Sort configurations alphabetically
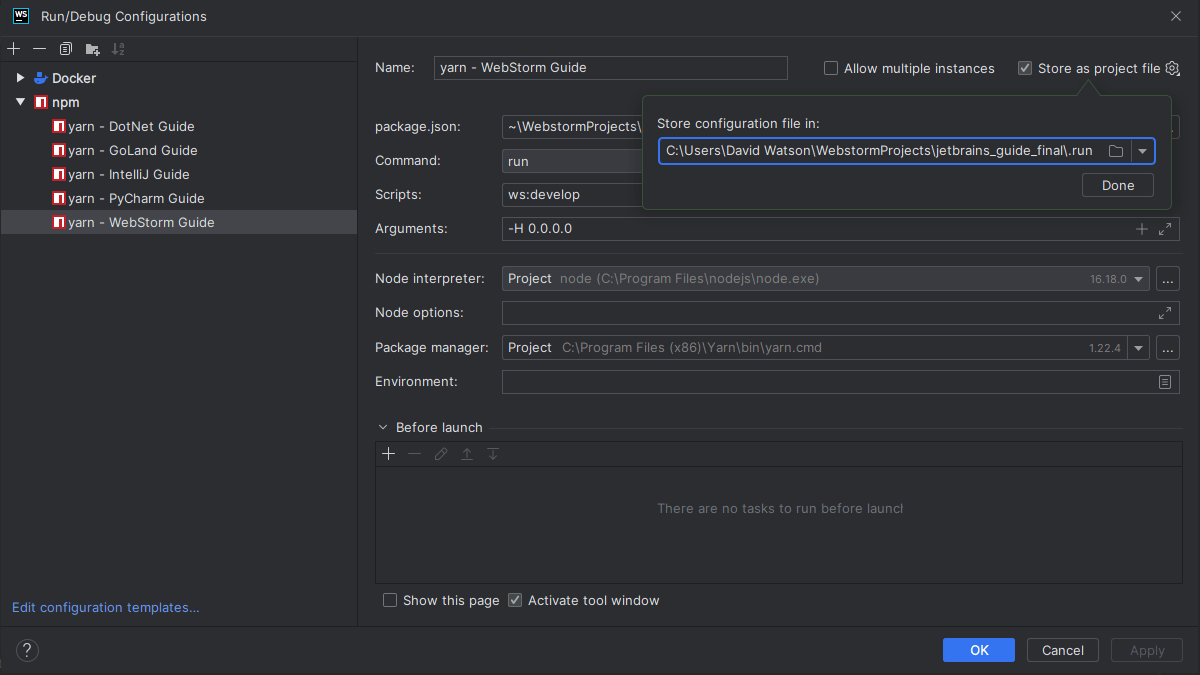 point(118,48)
